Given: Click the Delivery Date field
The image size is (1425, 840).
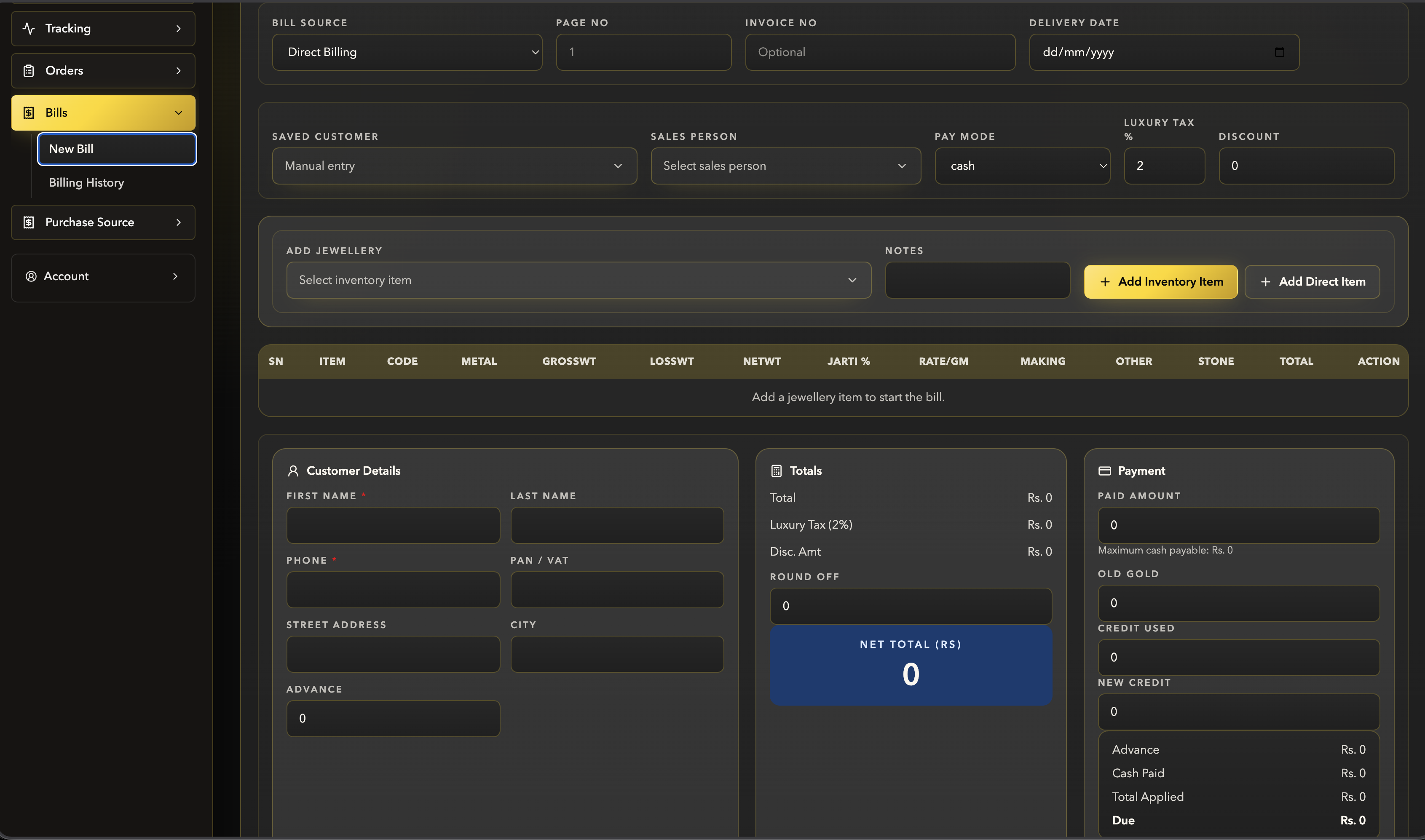Looking at the screenshot, I should pos(1164,52).
